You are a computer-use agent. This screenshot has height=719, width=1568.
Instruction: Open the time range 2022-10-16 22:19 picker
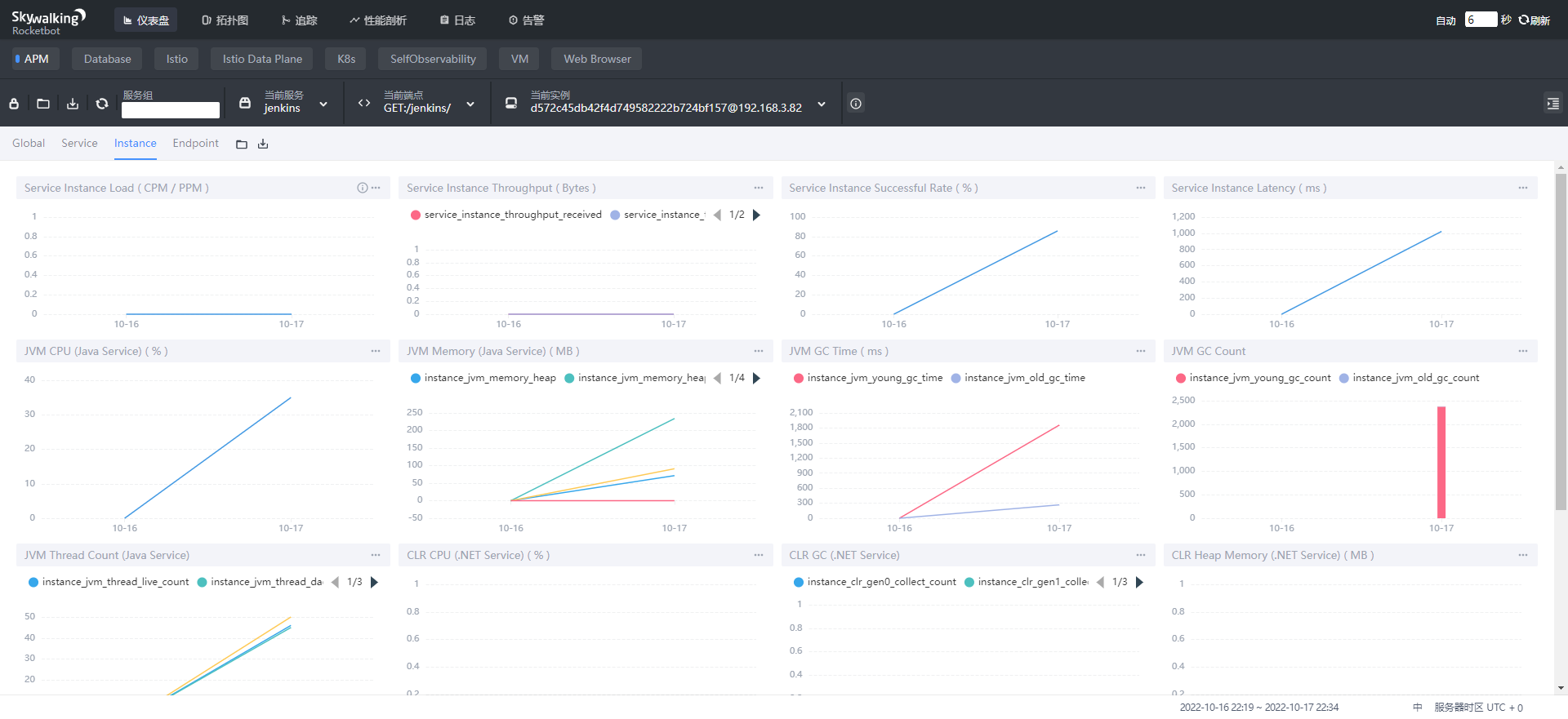(x=1258, y=708)
